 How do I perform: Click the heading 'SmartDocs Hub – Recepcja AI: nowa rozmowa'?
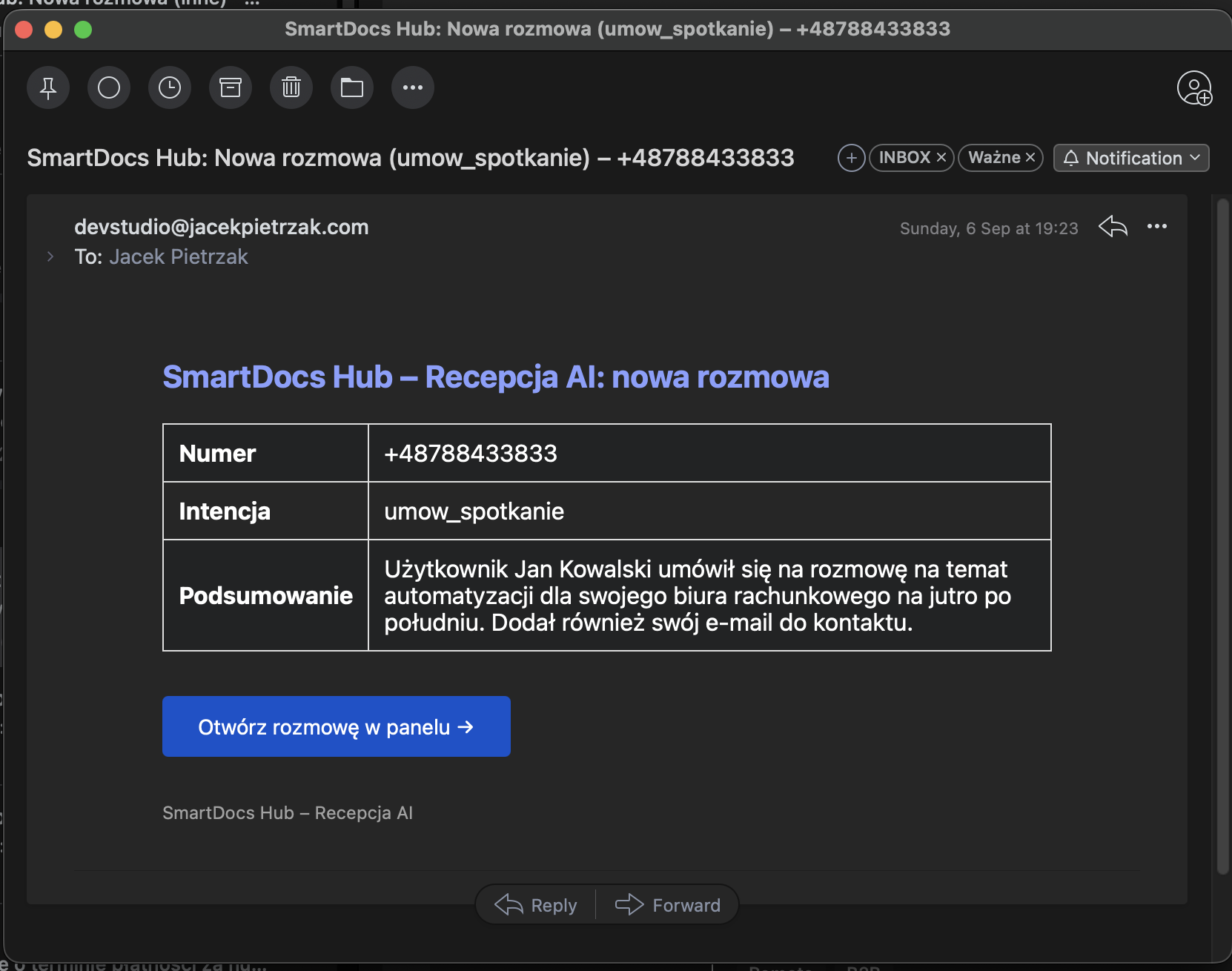(x=496, y=377)
